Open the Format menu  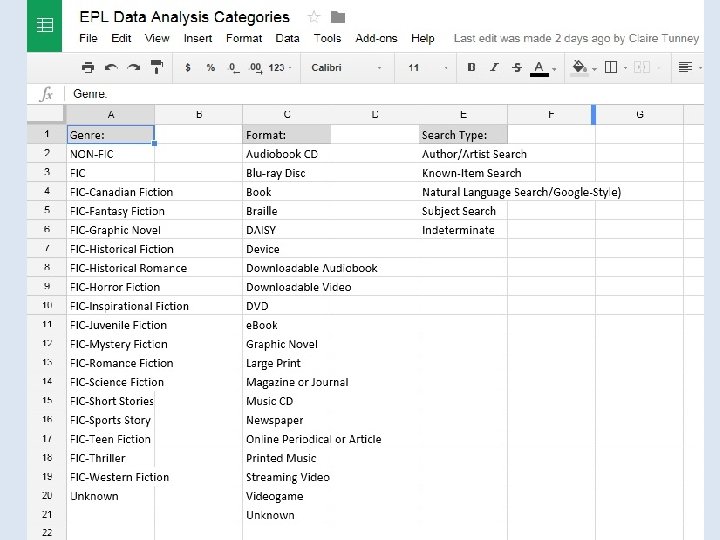pos(244,38)
